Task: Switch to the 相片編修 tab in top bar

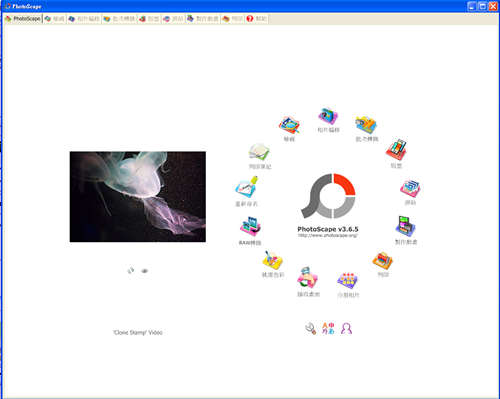Action: tap(84, 19)
